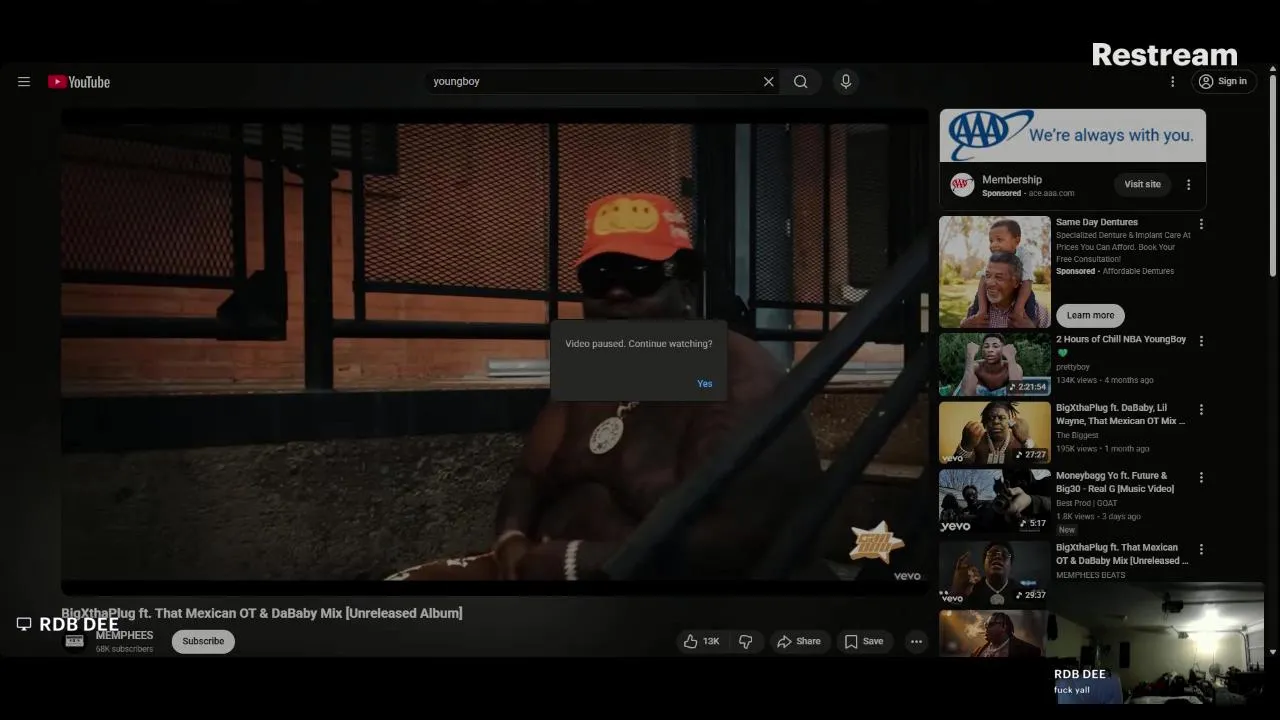
Task: Click the video title BigXthaPlug ft. That Mexican OT
Action: click(262, 613)
